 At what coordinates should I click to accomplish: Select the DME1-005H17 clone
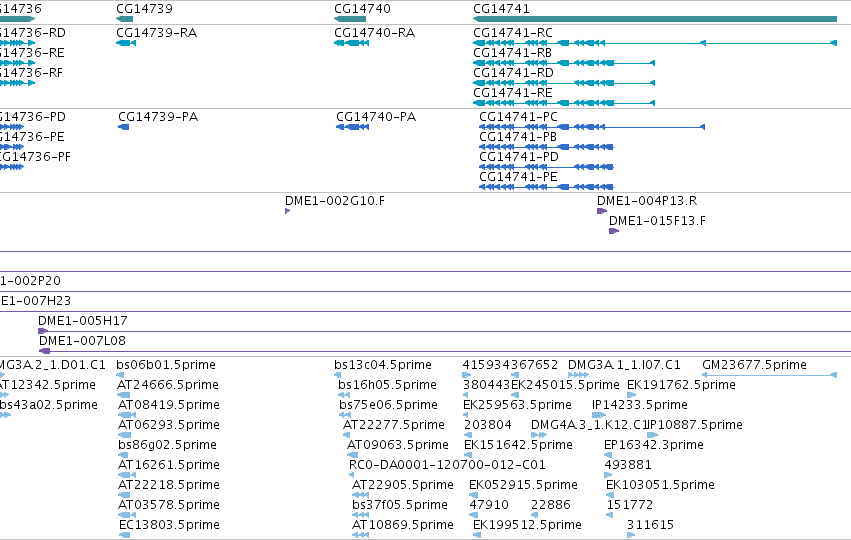tap(82, 321)
